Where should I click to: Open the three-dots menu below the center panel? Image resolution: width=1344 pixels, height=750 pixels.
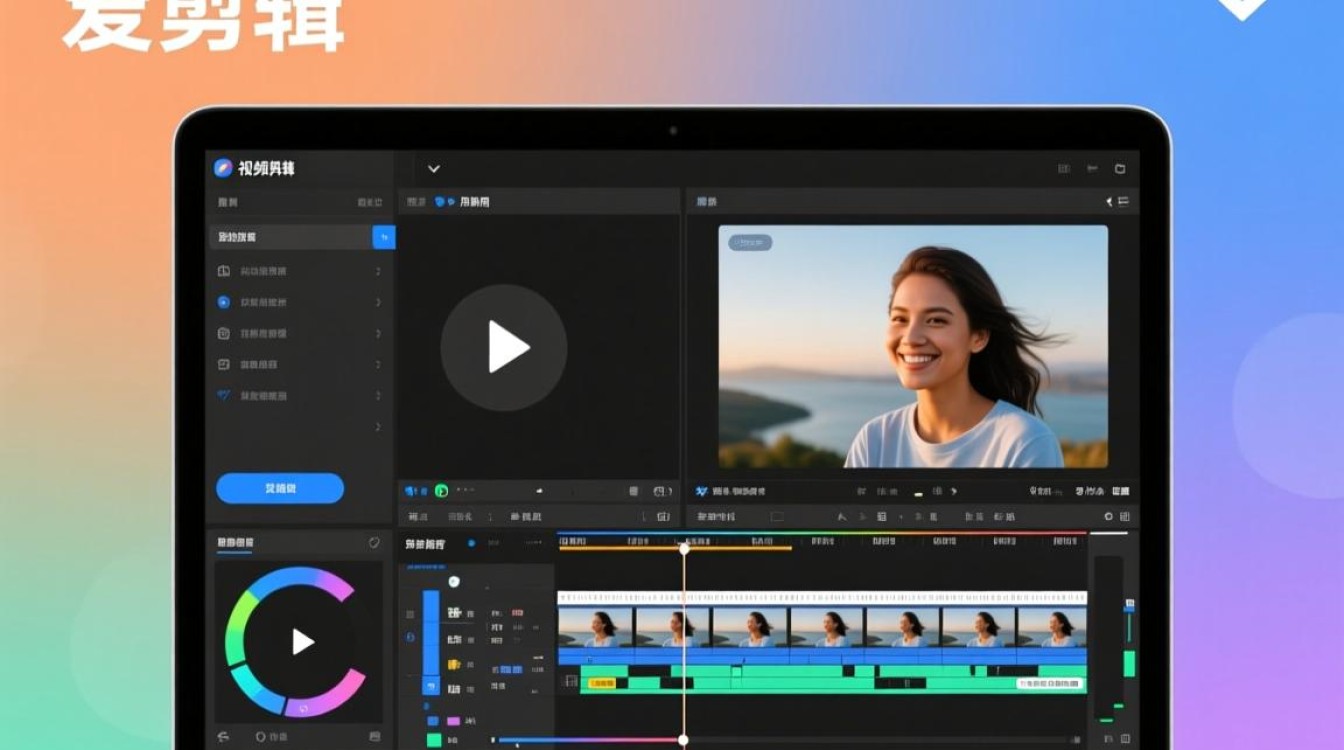465,490
